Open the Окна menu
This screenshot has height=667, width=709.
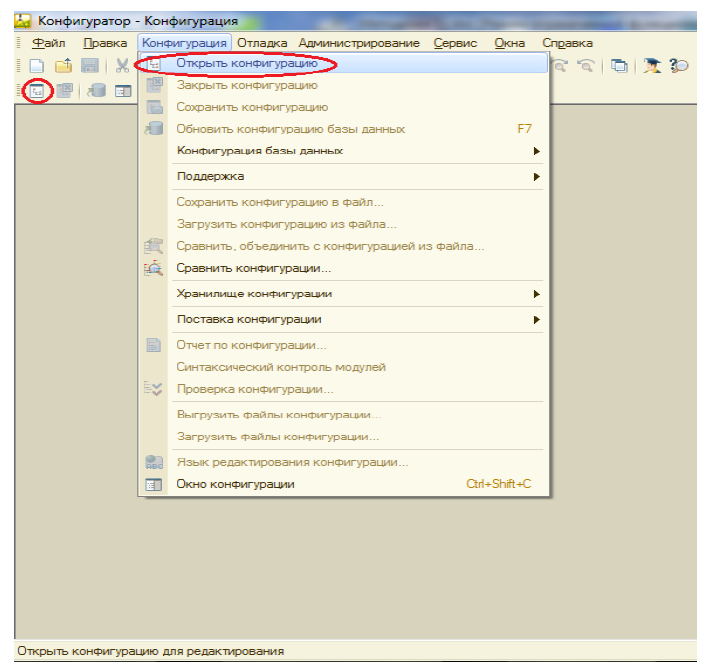pos(510,43)
